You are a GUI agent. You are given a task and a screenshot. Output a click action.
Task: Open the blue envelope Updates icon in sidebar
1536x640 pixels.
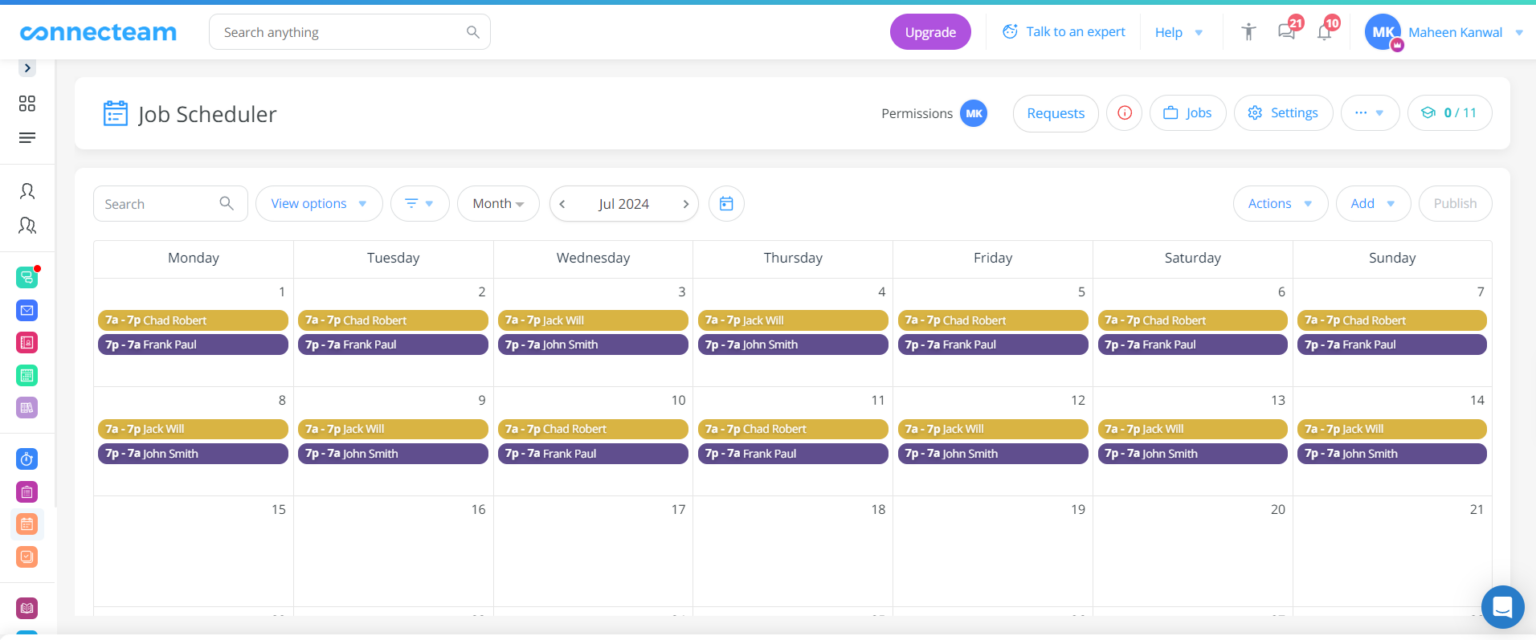click(x=27, y=310)
